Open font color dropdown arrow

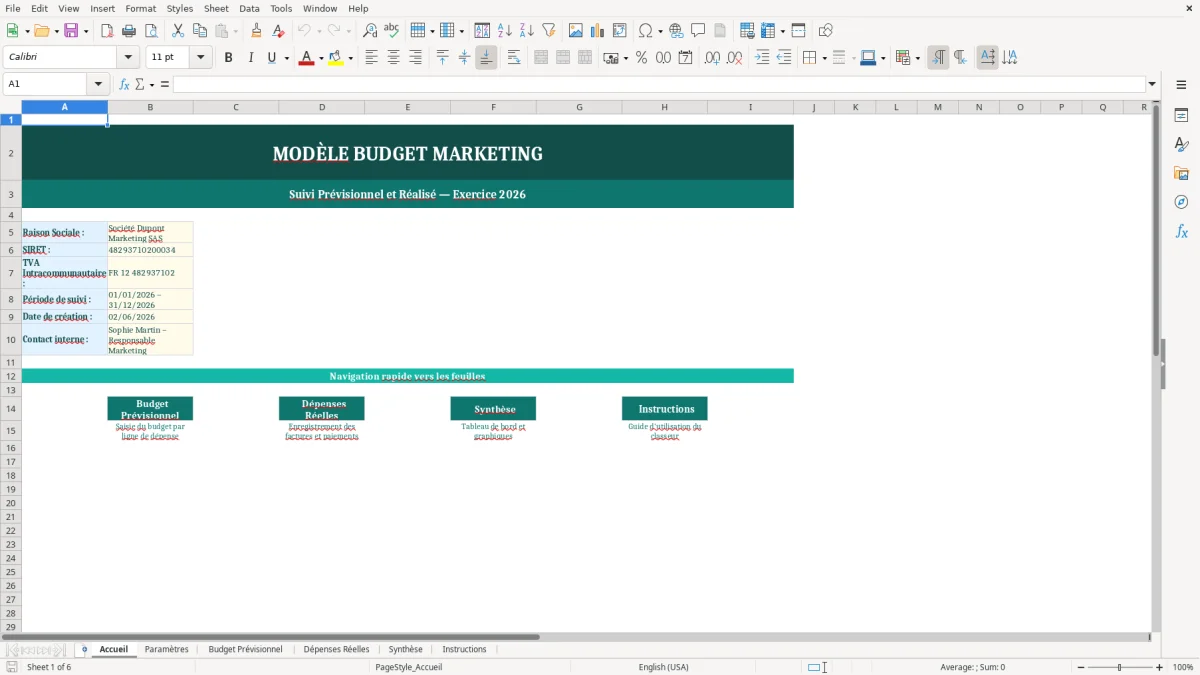tap(321, 58)
